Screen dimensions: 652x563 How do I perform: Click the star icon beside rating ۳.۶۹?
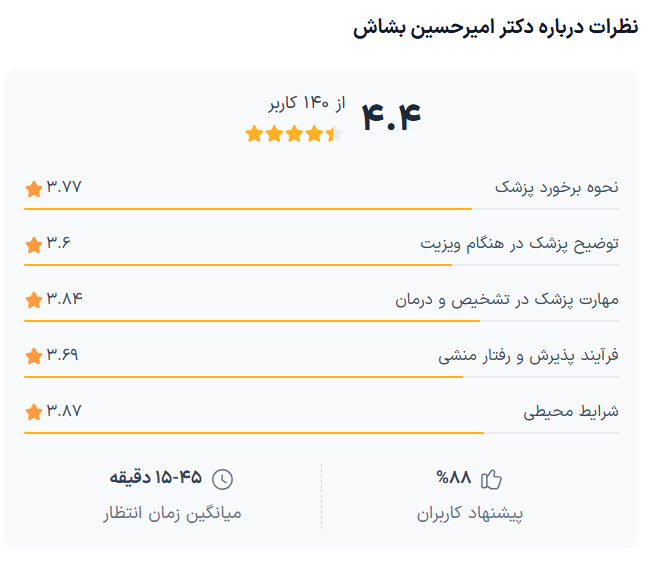(x=33, y=356)
